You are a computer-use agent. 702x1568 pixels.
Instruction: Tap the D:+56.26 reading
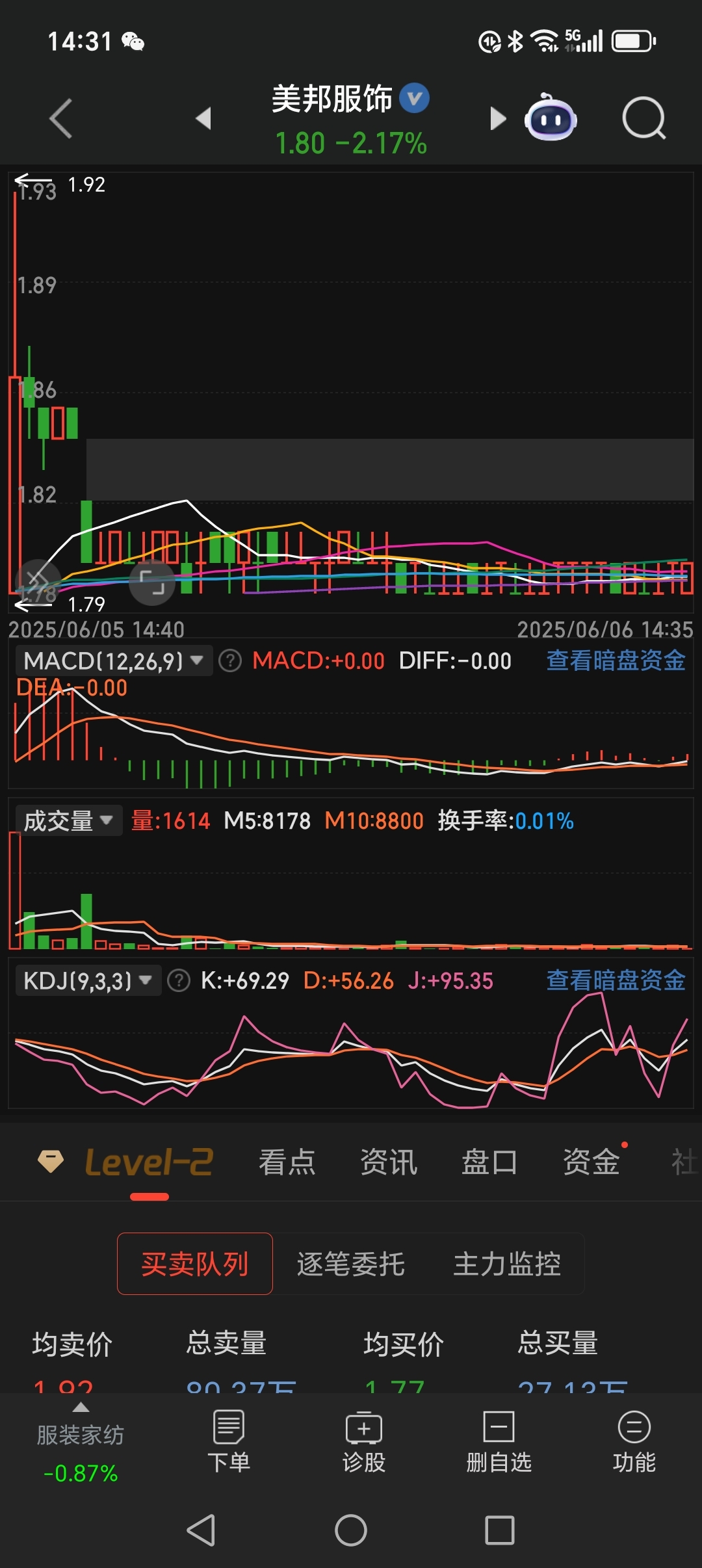coord(348,980)
